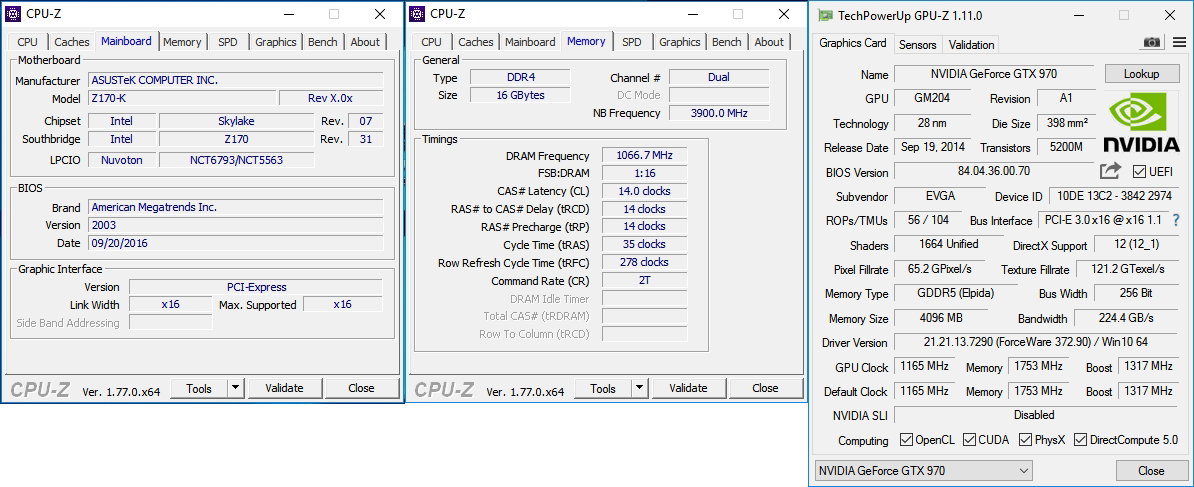Toggle the OpenCL checkbox

click(906, 439)
